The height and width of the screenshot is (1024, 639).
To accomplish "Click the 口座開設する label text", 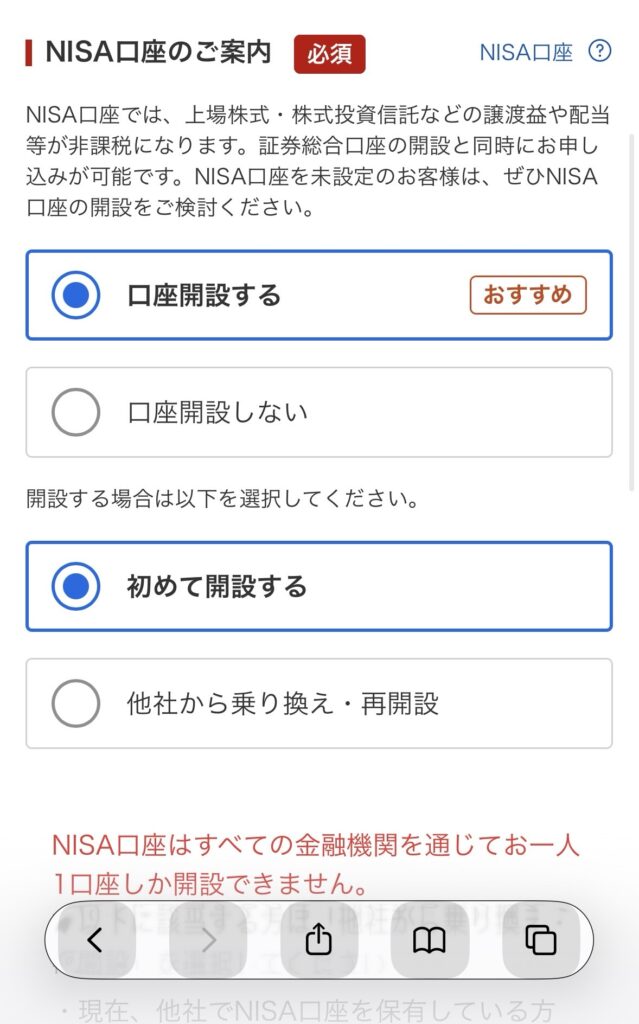I will pyautogui.click(x=204, y=296).
